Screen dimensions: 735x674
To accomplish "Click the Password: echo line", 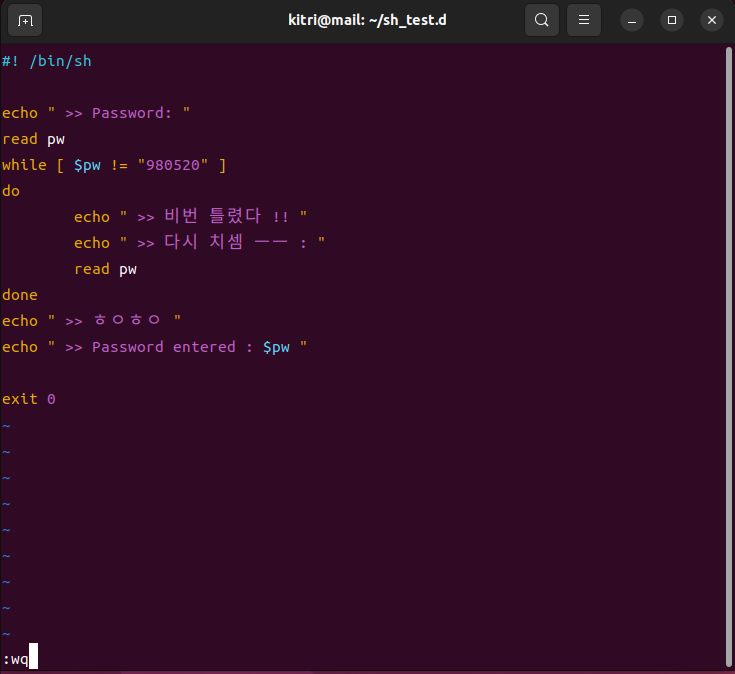I will (x=96, y=113).
